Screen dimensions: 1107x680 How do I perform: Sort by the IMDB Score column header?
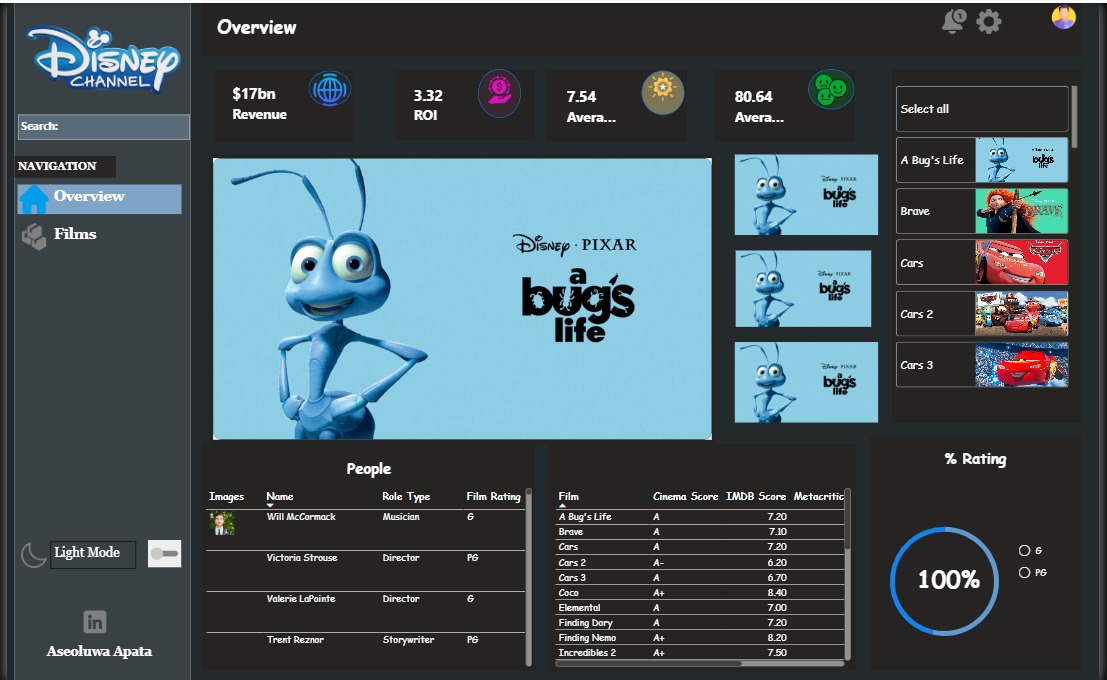(756, 496)
